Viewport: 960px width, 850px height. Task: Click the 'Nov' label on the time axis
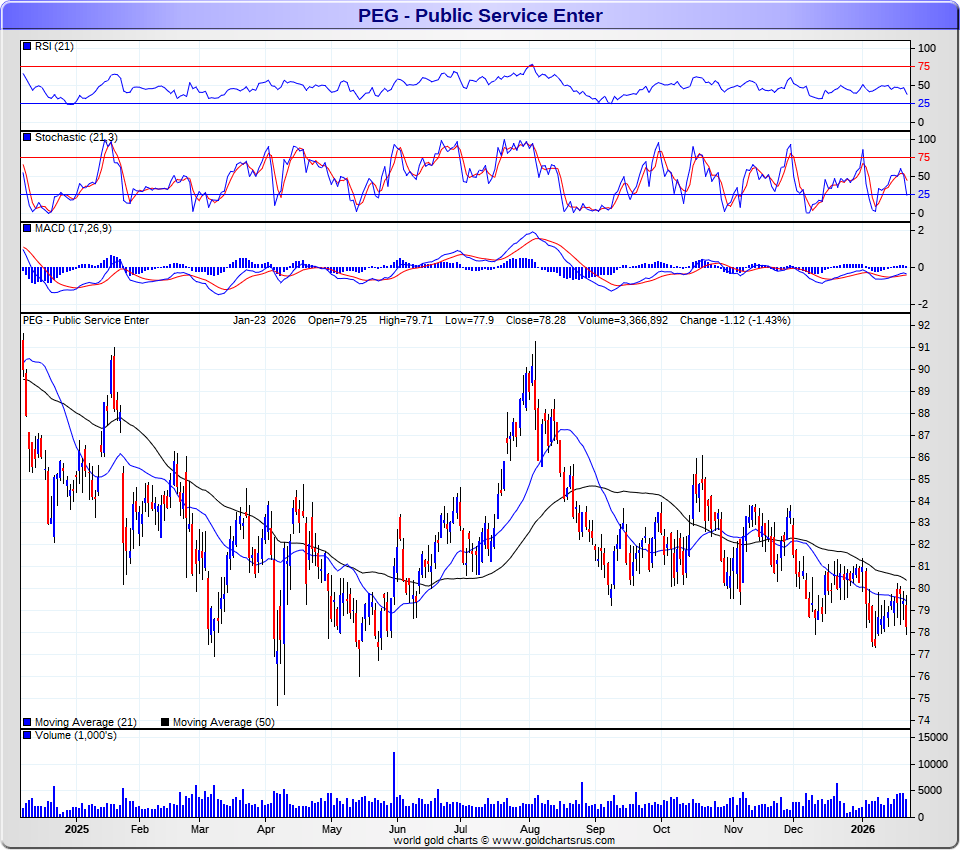pyautogui.click(x=733, y=829)
